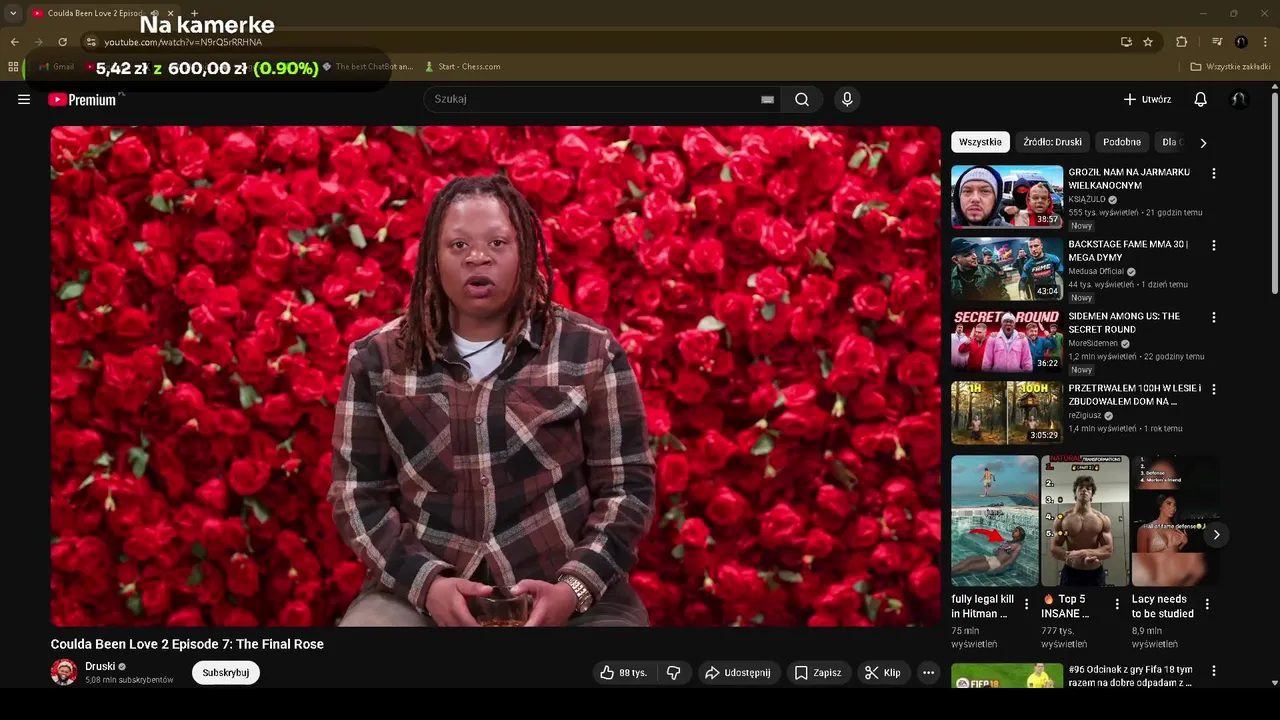Screen dimensions: 1280x720
Task: Open a new browser tab
Action: point(194,13)
